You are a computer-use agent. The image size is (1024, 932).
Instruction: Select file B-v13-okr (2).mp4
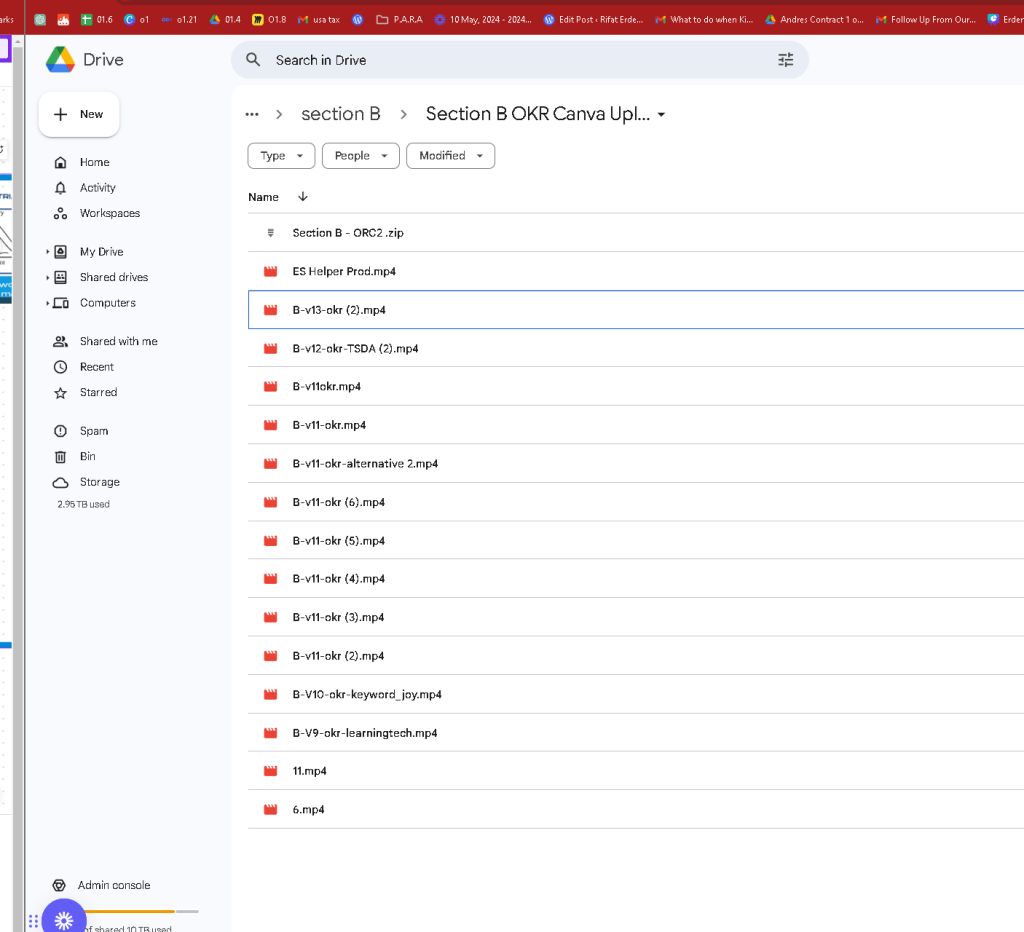tap(636, 310)
